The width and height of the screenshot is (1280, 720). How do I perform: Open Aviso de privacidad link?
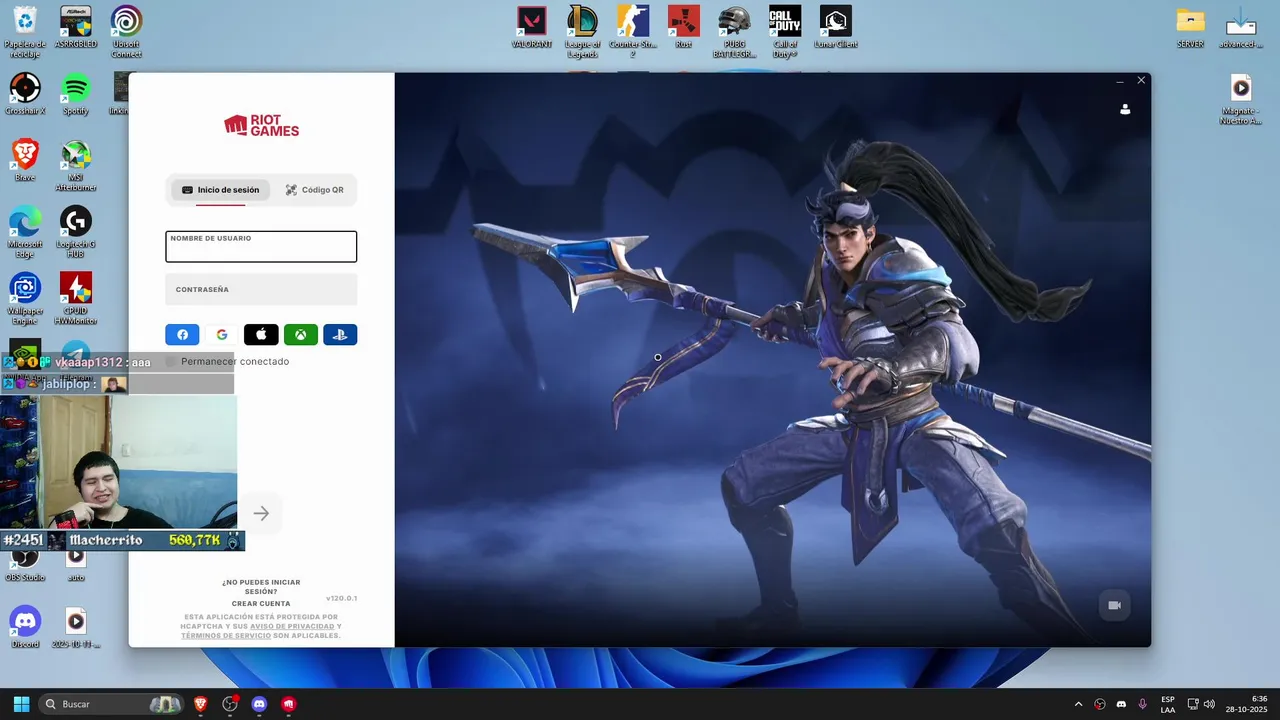[x=293, y=627]
